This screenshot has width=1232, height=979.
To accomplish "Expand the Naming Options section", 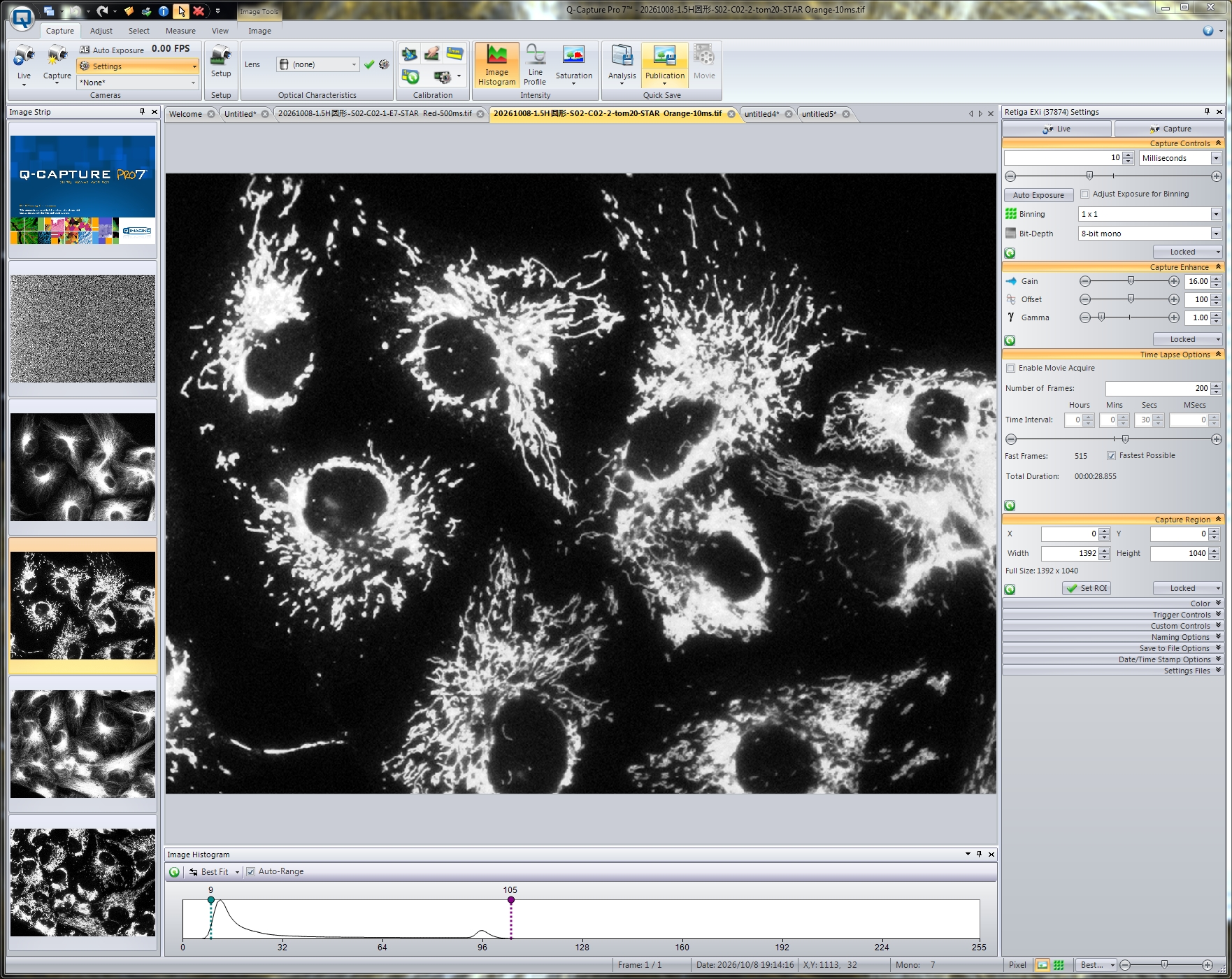I will coord(1112,637).
